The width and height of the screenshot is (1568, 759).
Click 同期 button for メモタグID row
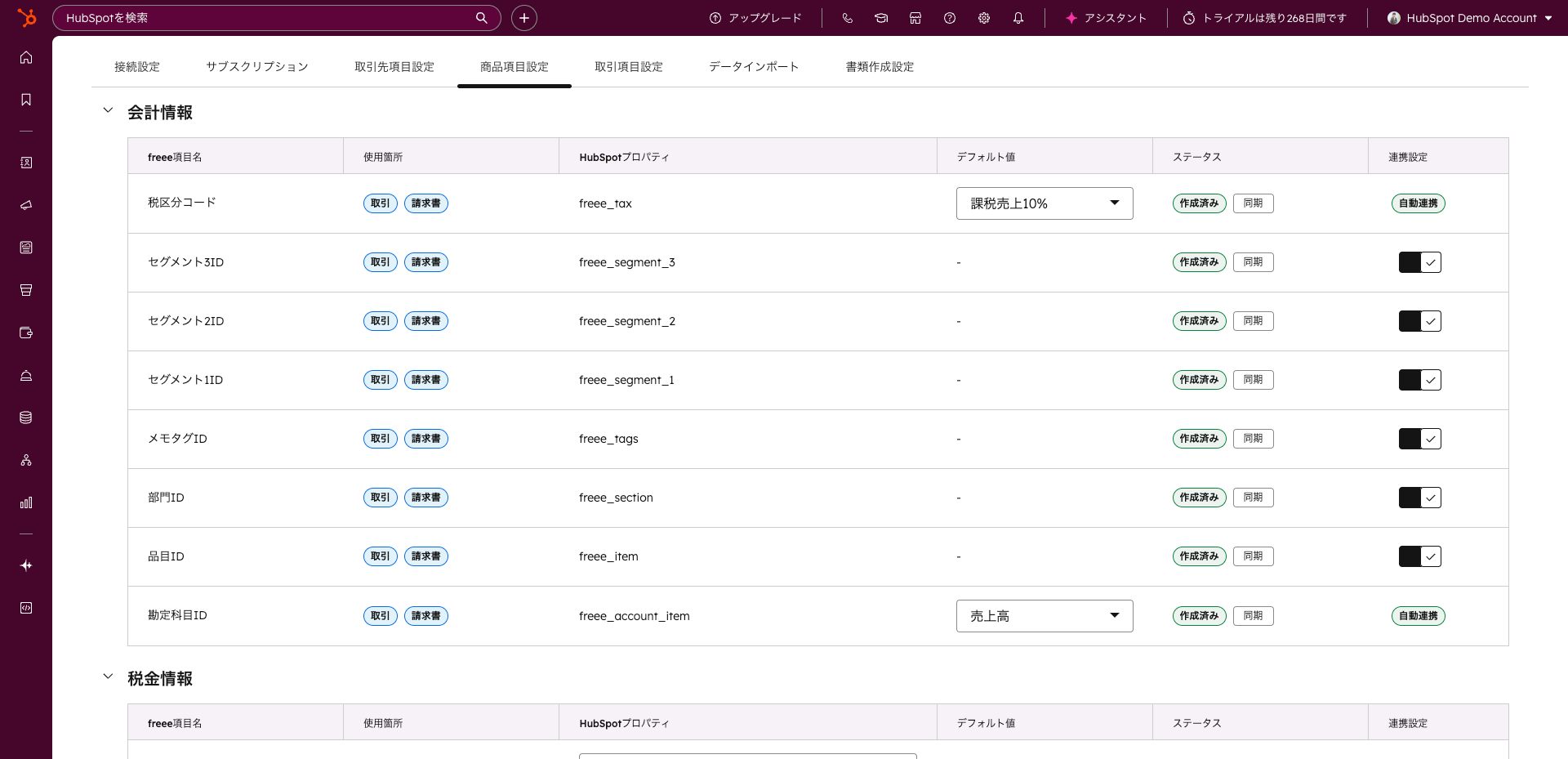pyautogui.click(x=1254, y=439)
